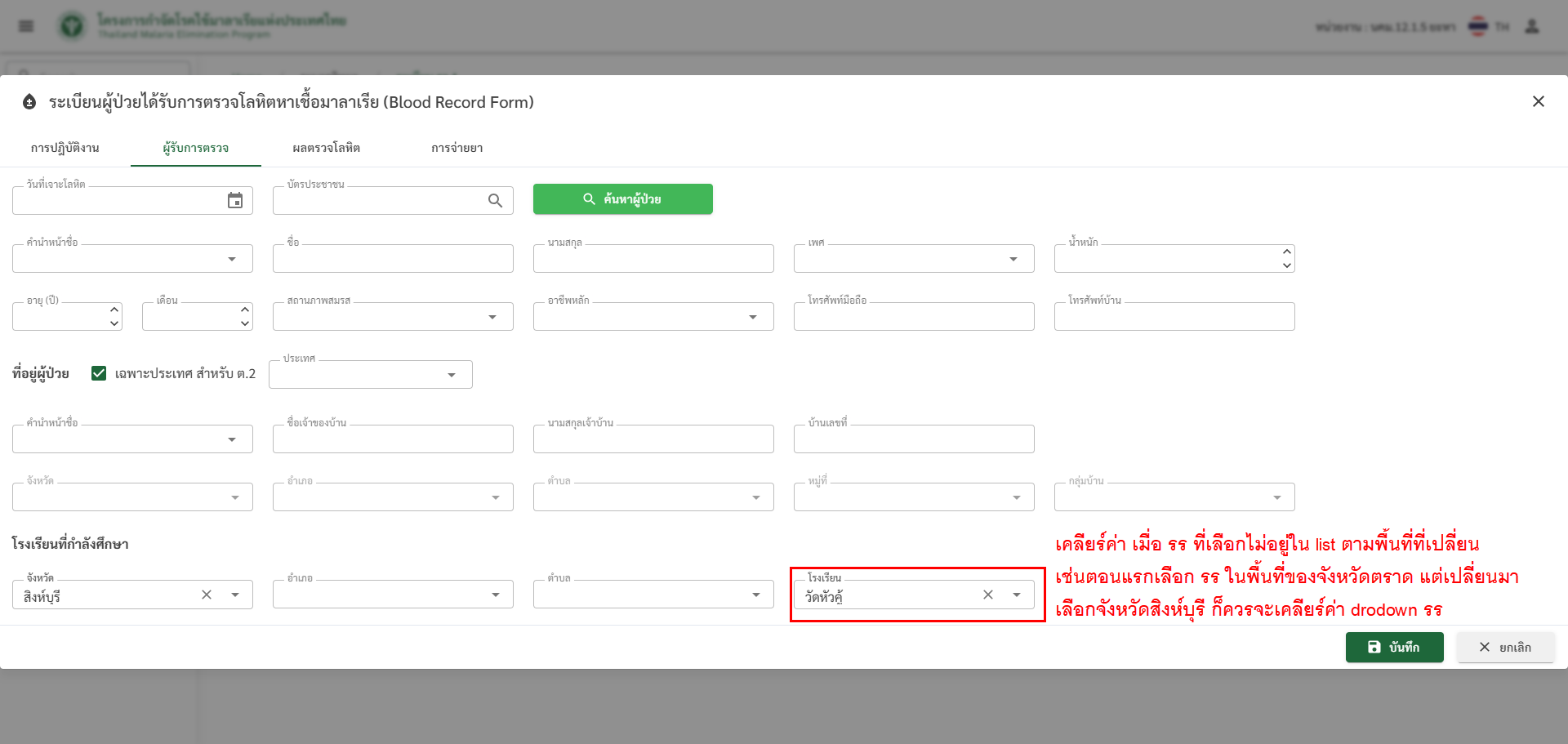
Task: Increase the เดือน month value
Action: [245, 310]
